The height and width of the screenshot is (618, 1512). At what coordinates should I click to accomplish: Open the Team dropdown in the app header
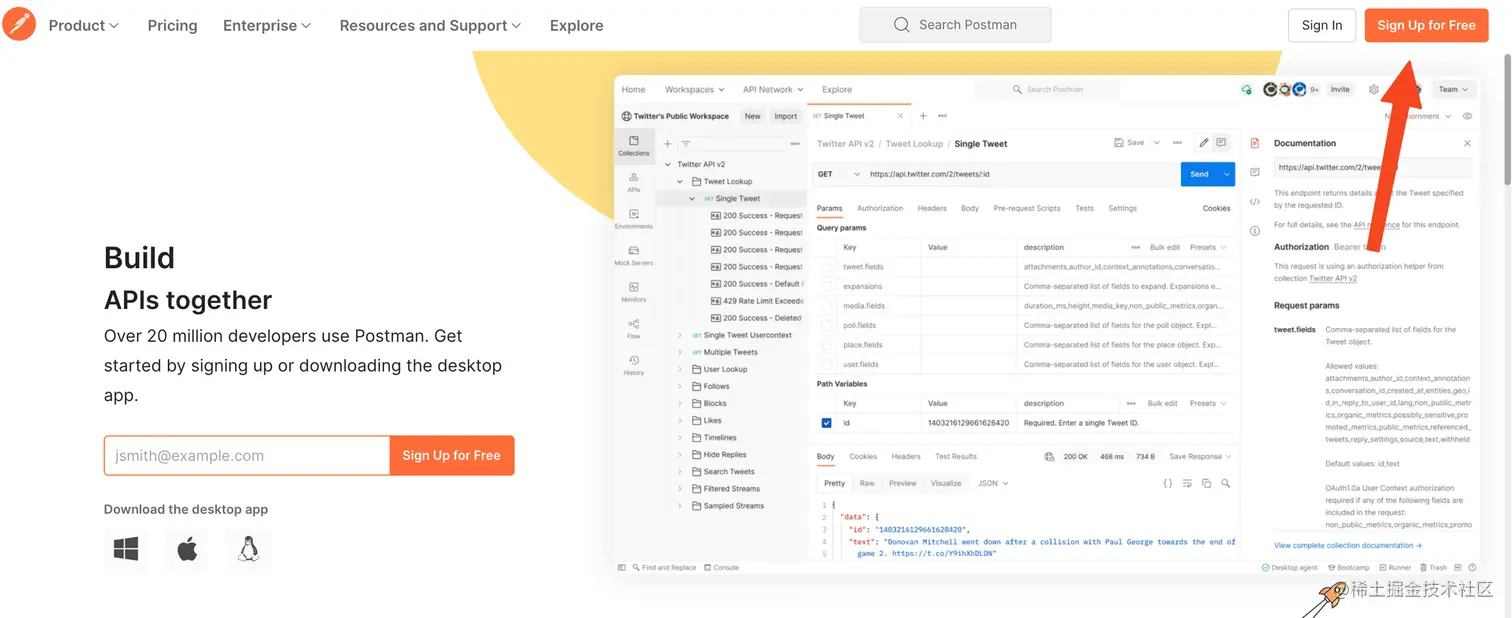click(x=1454, y=89)
